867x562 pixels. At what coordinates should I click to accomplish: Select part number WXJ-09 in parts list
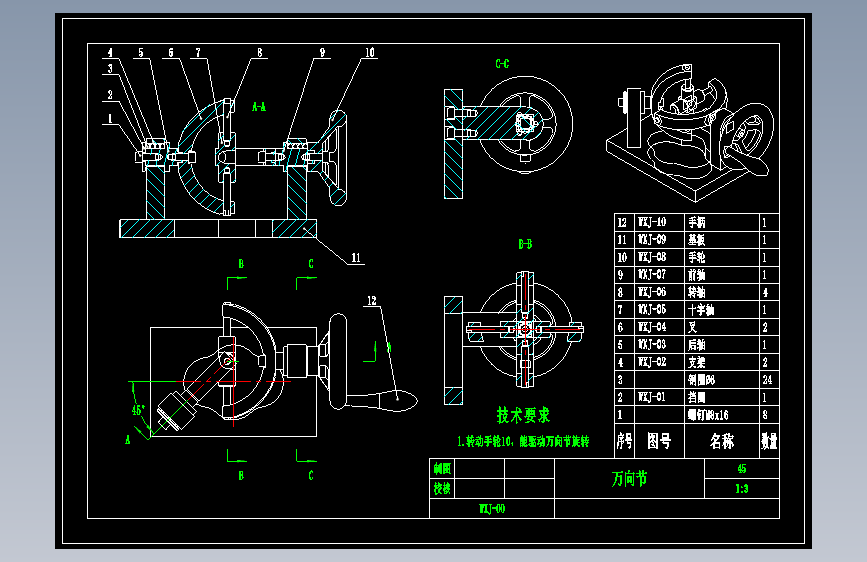652,240
